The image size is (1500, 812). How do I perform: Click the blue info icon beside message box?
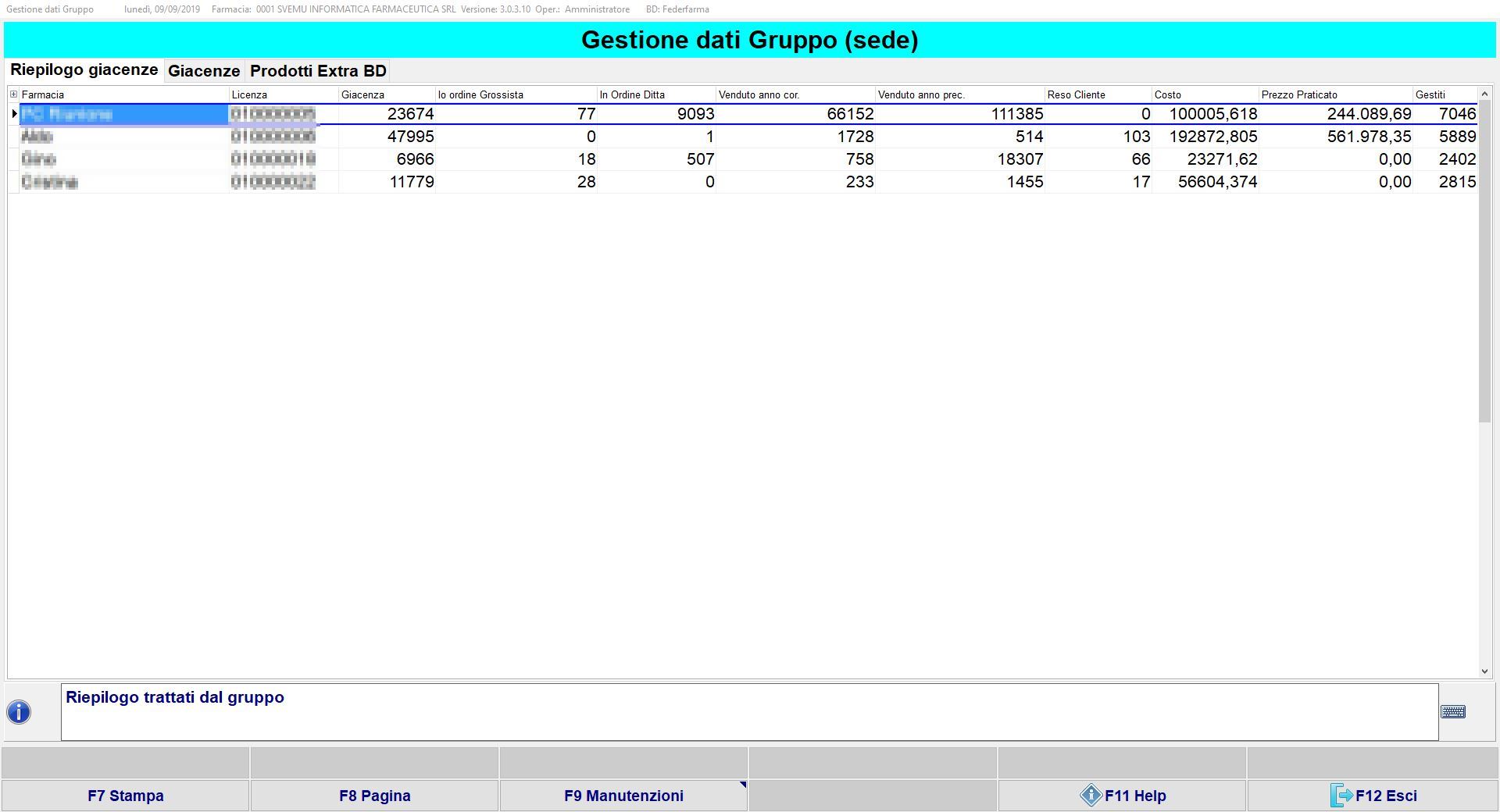click(19, 712)
